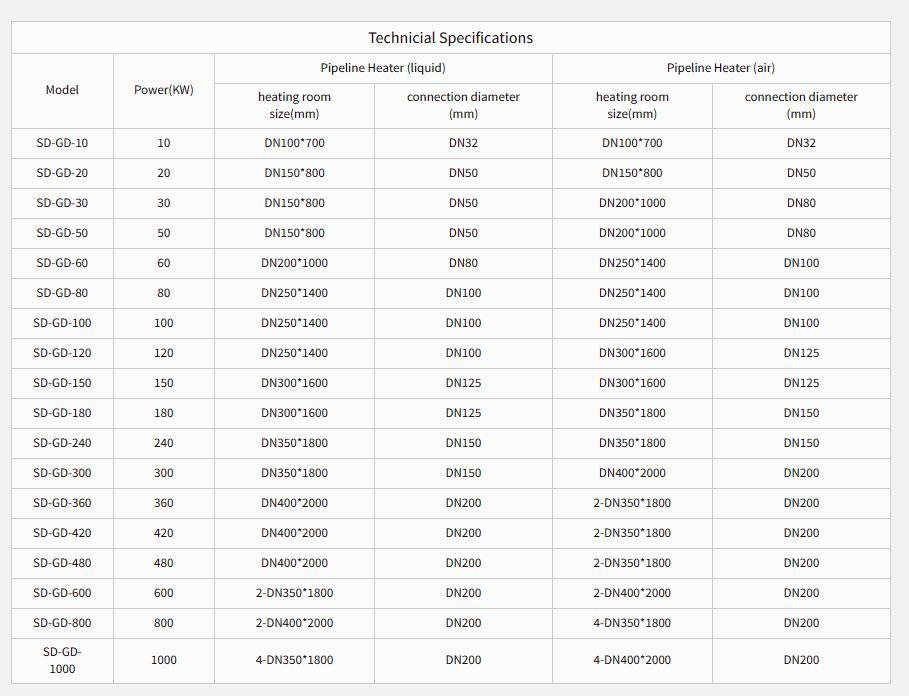909x696 pixels.
Task: Click the SD-GD-30 model cell
Action: [x=62, y=203]
